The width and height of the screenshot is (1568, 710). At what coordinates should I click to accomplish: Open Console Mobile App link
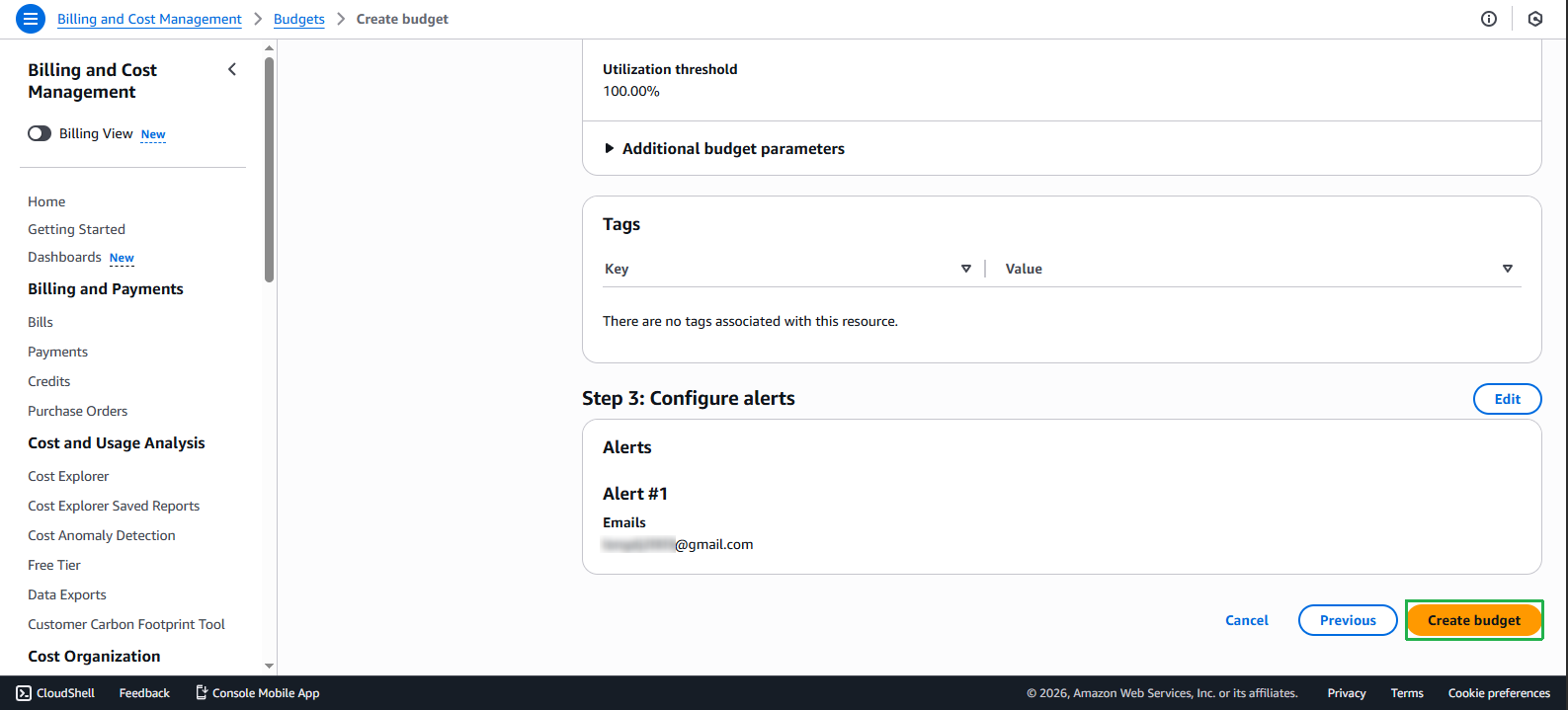257,693
